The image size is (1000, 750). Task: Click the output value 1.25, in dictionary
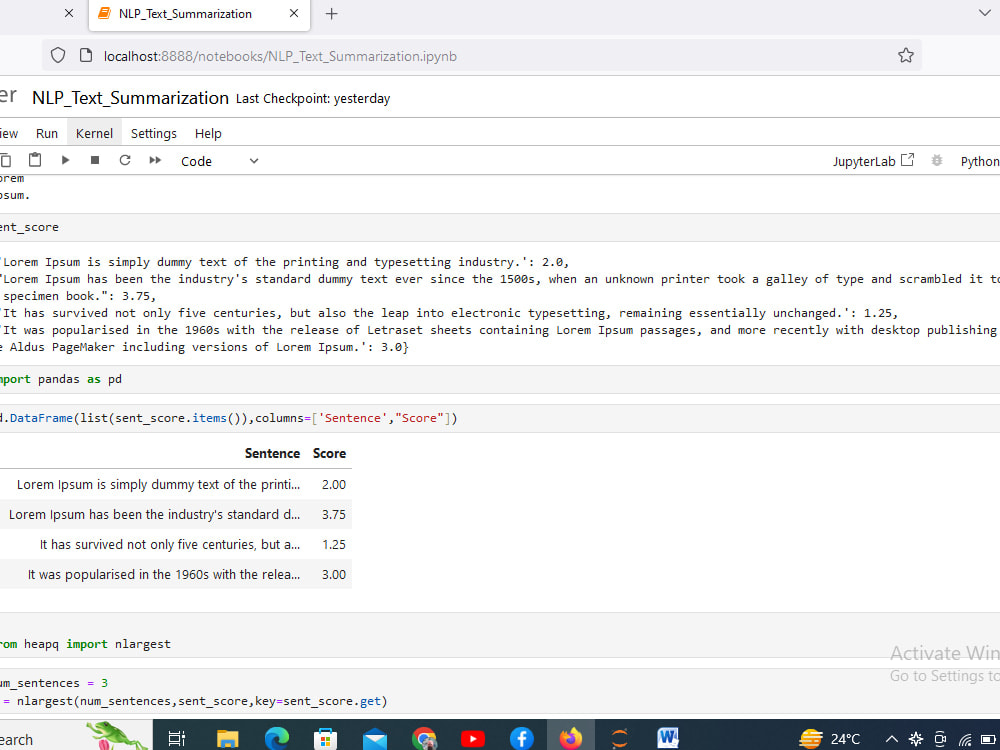pyautogui.click(x=881, y=313)
